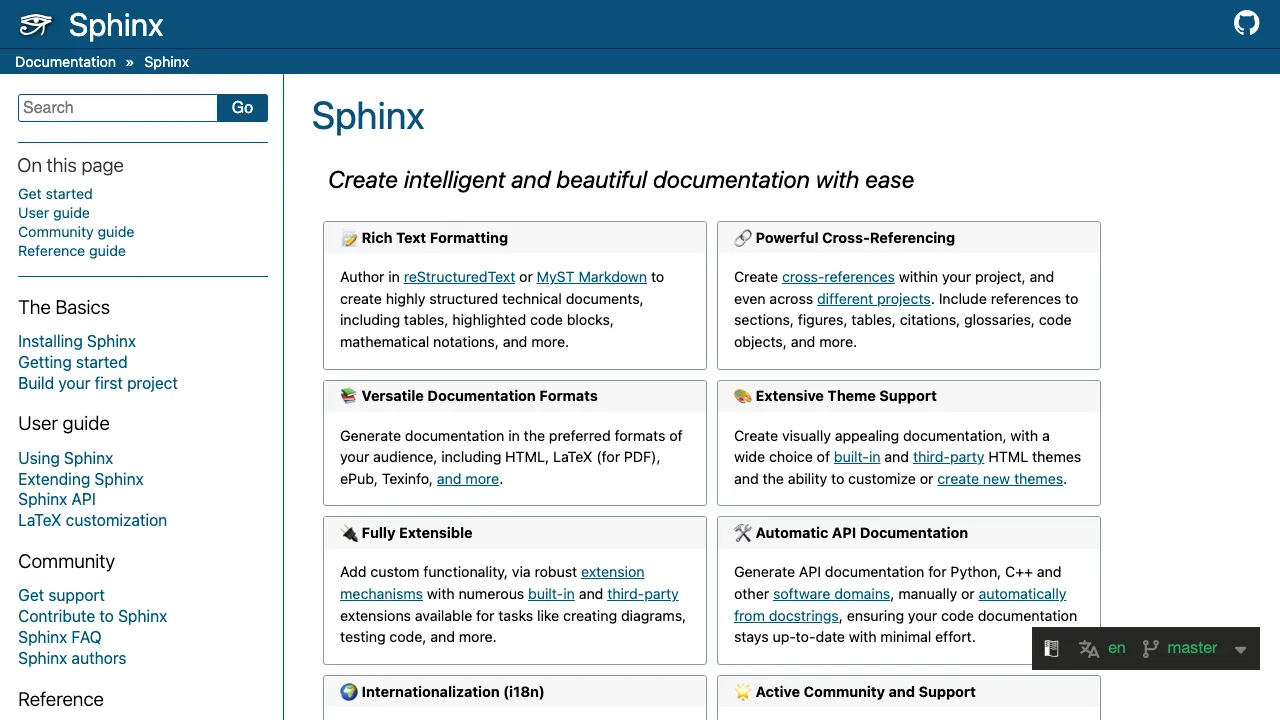This screenshot has height=720, width=1280.
Task: Open the Sphinx FAQ page
Action: click(59, 637)
